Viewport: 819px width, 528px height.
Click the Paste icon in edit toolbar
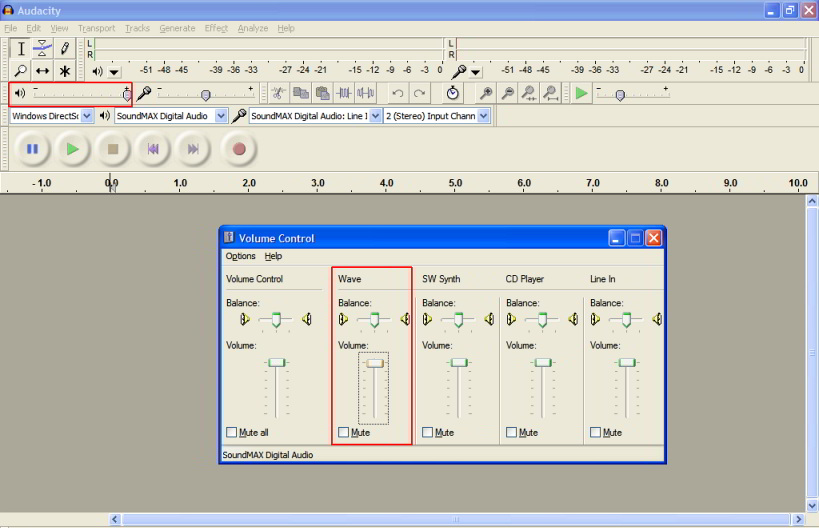click(322, 93)
